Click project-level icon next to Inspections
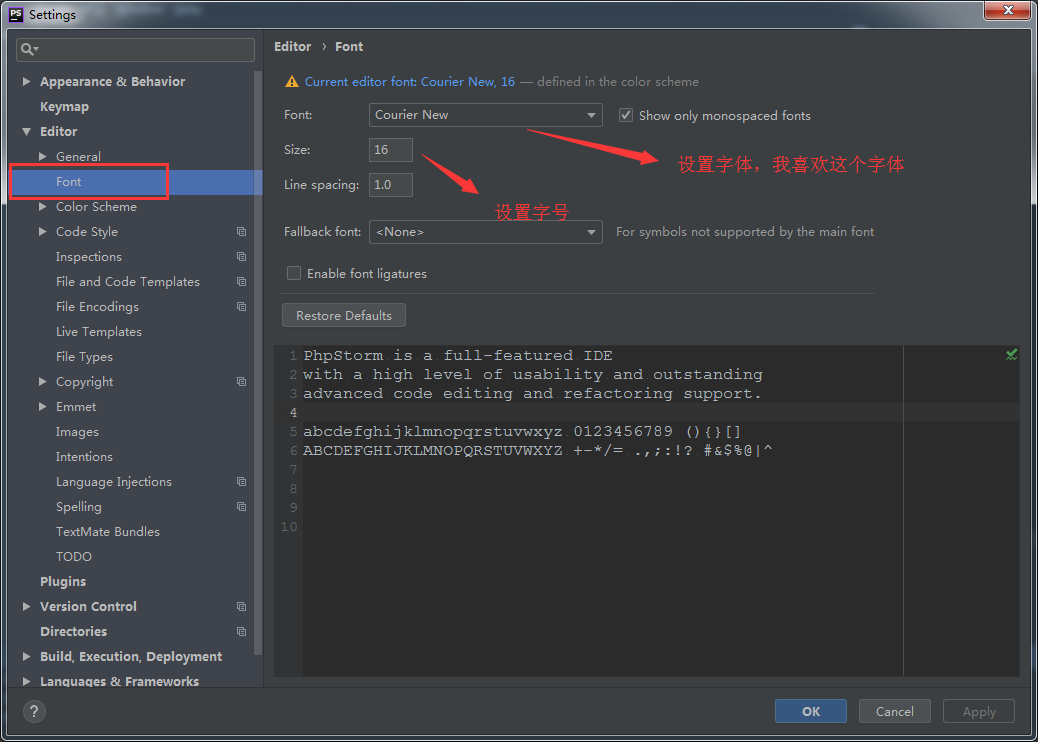1038x742 pixels. tap(241, 257)
